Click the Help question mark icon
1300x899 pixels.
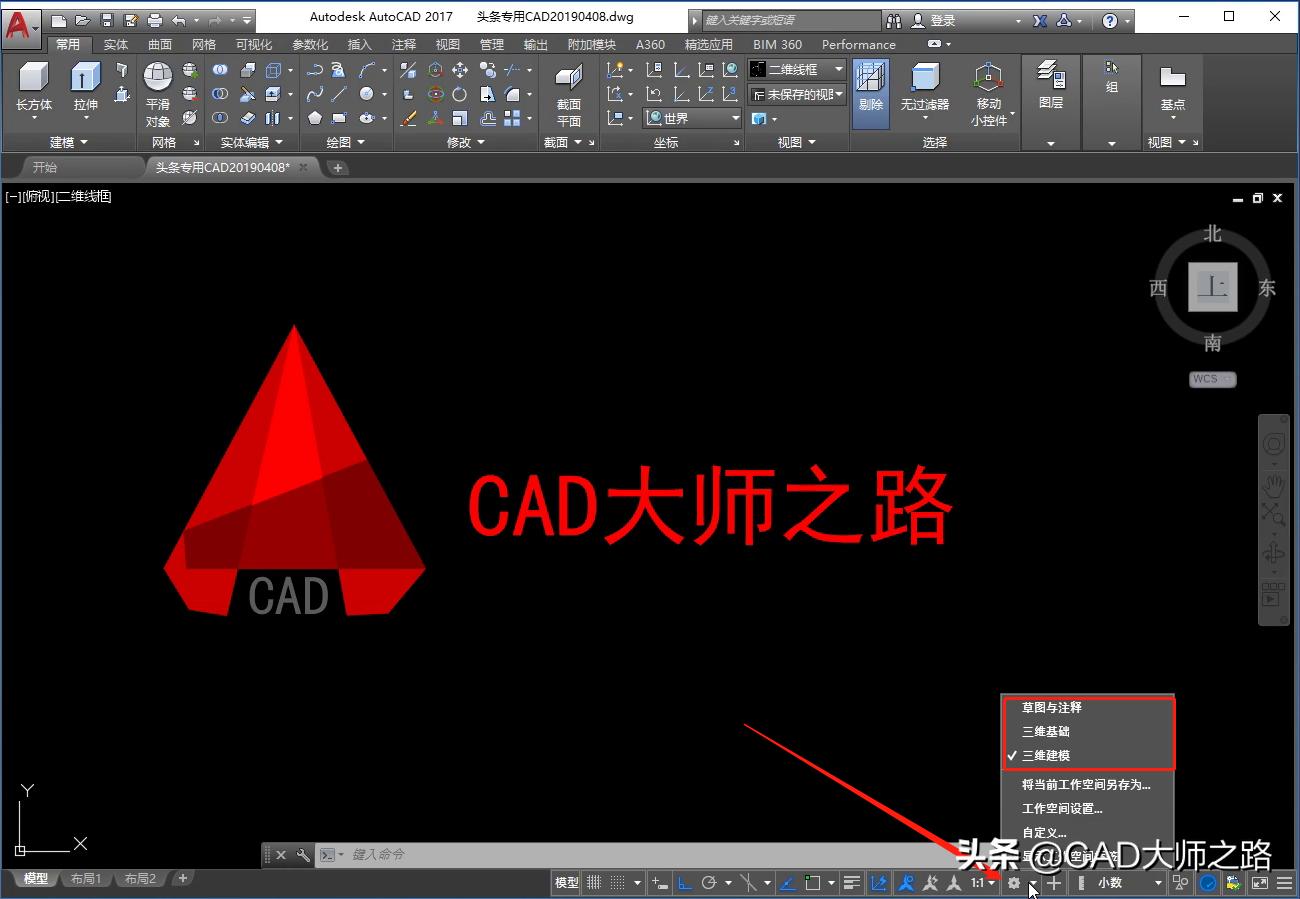[1110, 20]
